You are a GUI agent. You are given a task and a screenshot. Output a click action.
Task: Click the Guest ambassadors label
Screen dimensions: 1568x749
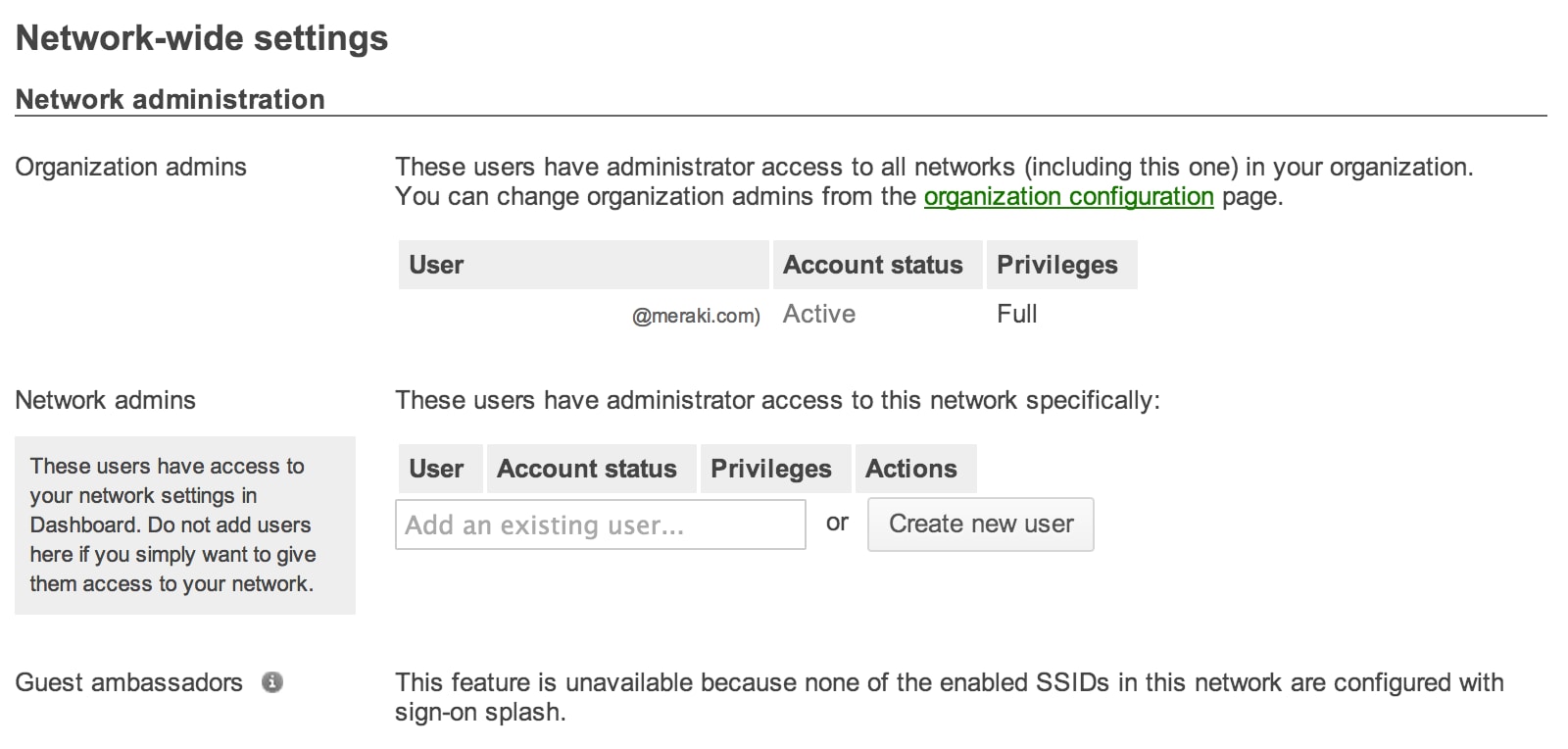tap(128, 682)
